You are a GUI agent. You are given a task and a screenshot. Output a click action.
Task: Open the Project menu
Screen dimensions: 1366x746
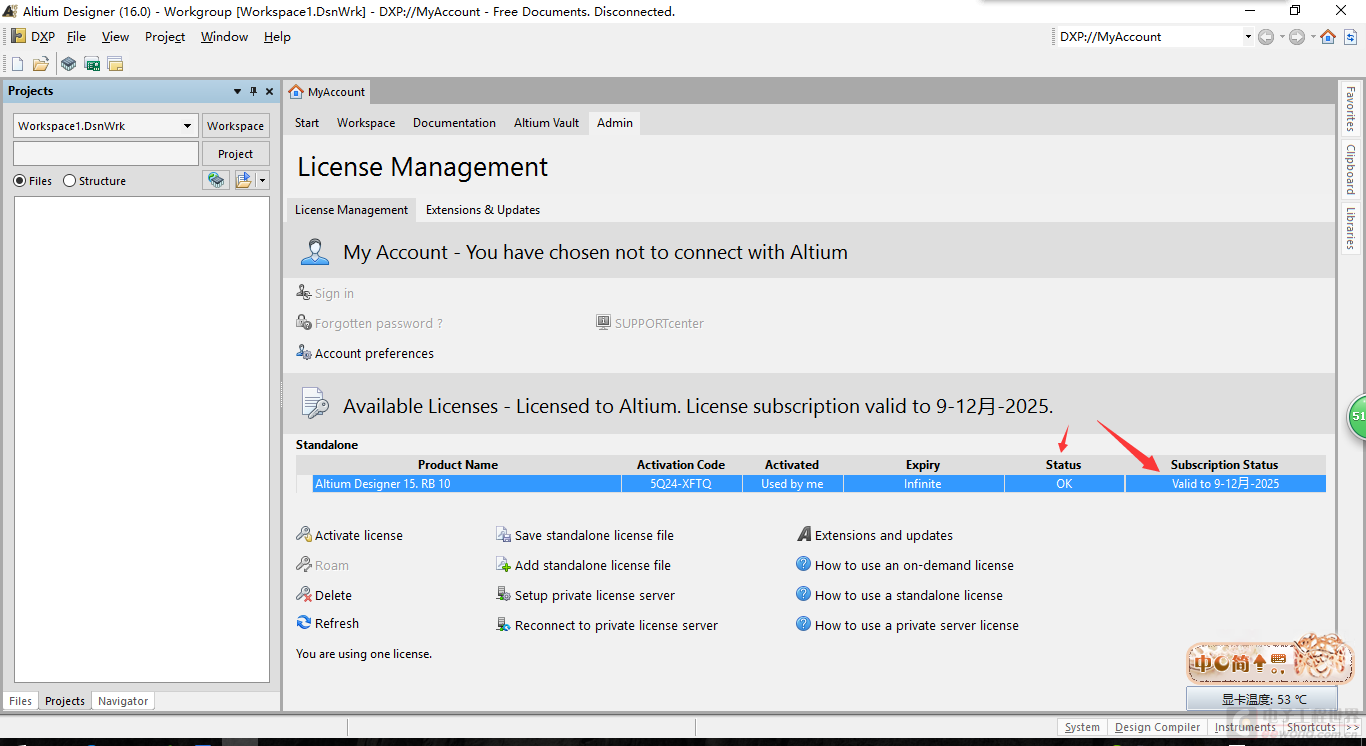164,37
